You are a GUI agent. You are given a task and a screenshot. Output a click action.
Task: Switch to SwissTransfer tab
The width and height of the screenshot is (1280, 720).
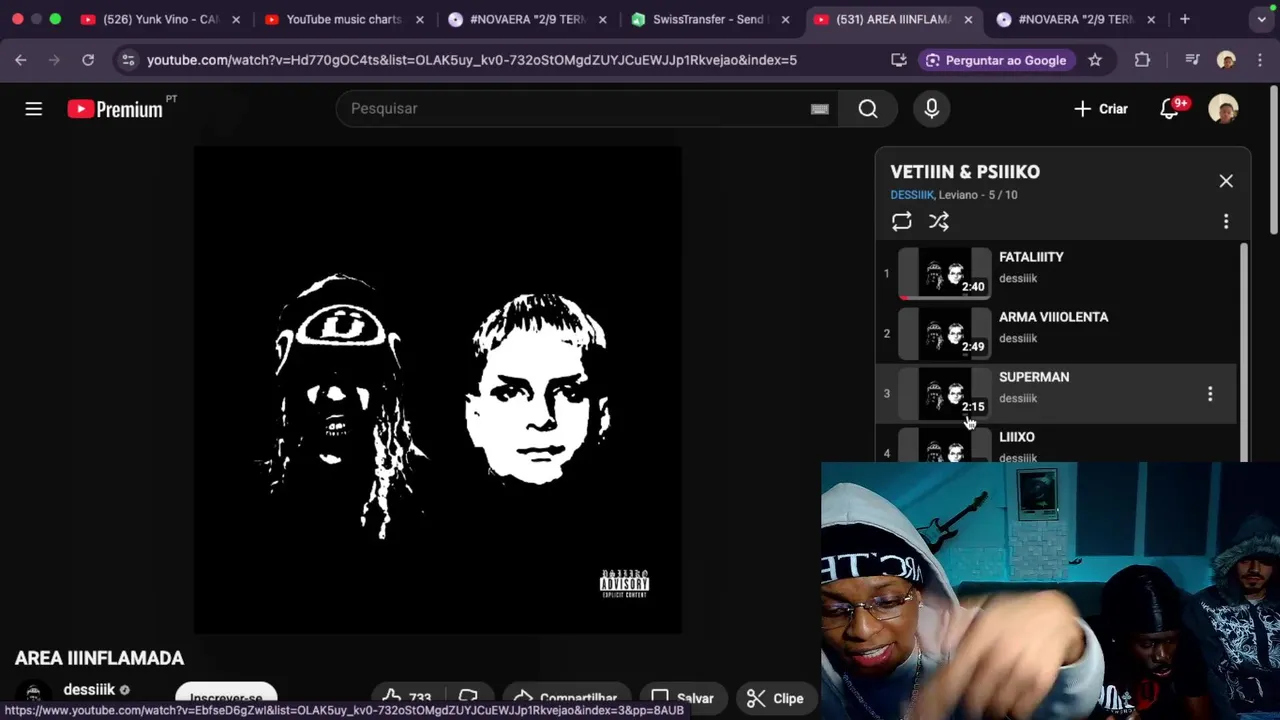pyautogui.click(x=709, y=19)
